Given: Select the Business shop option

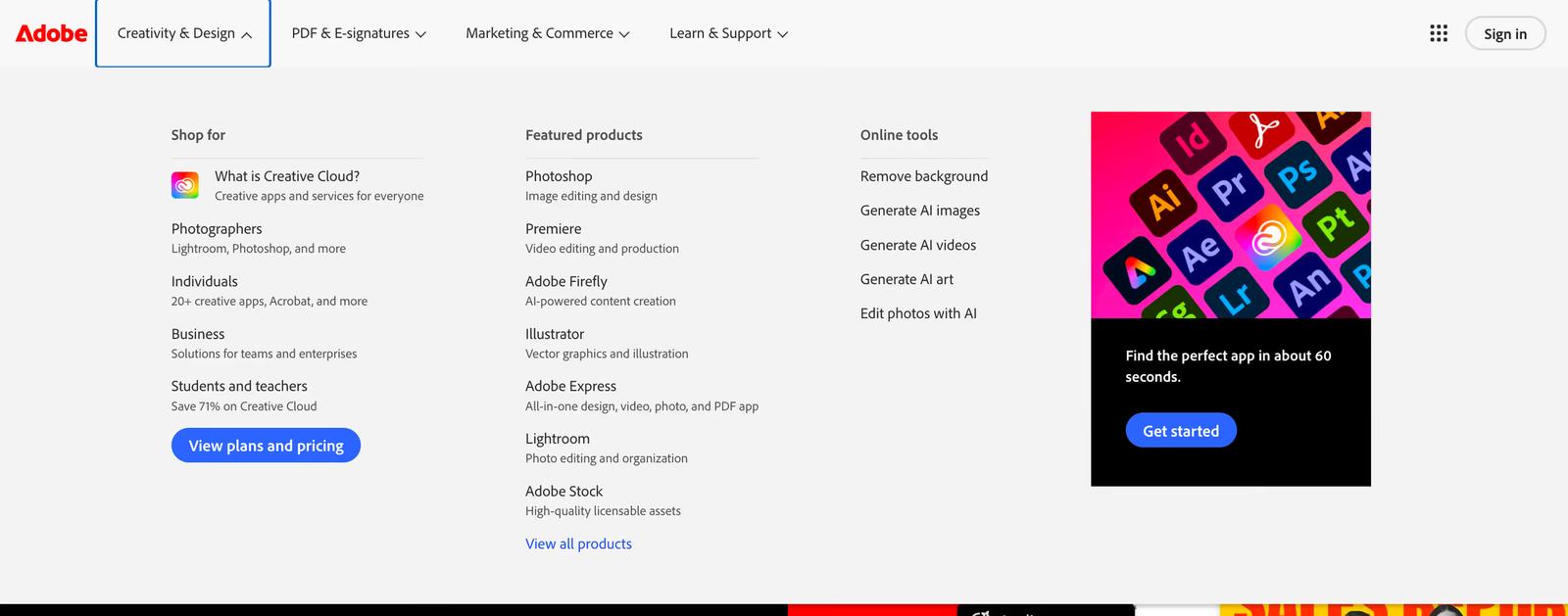Looking at the screenshot, I should coord(198,334).
